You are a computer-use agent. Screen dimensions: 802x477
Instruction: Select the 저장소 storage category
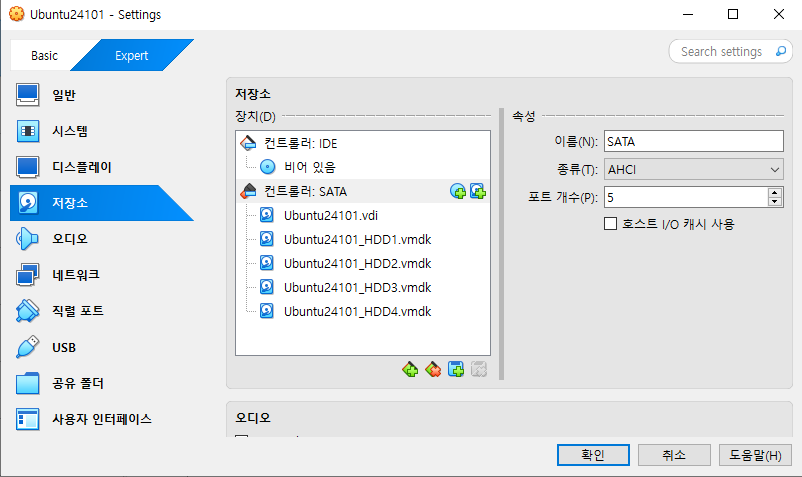(101, 203)
